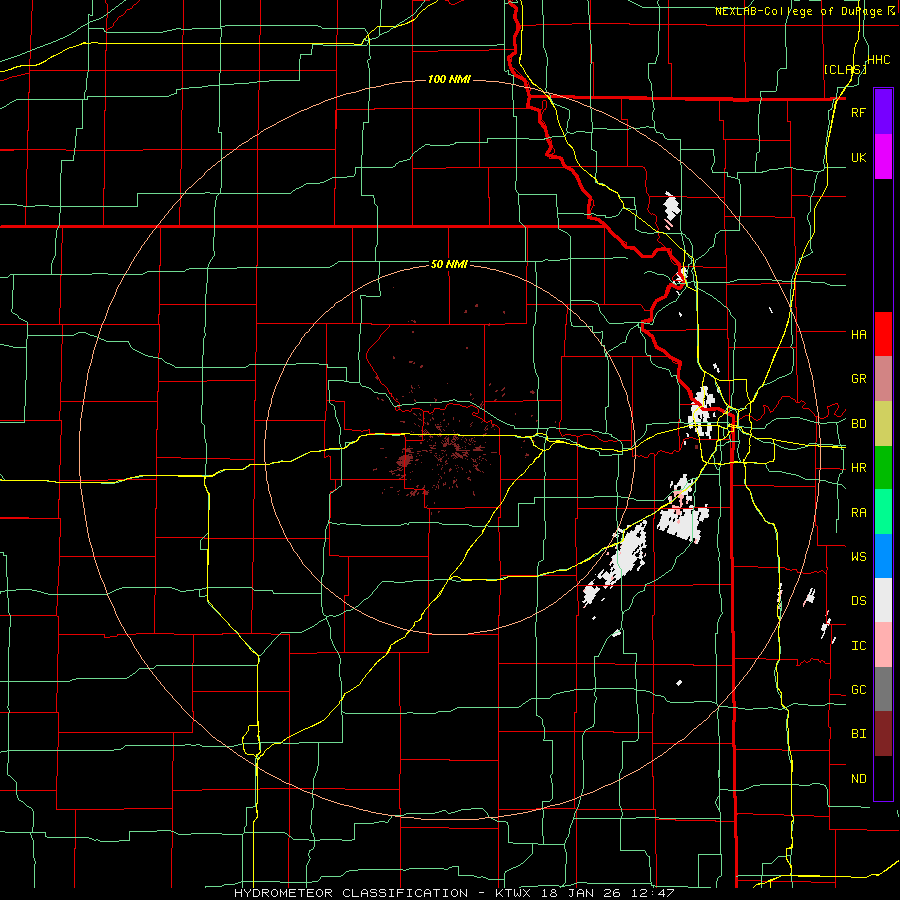
Task: Click the purple RF legend color swatch
Action: tap(883, 111)
